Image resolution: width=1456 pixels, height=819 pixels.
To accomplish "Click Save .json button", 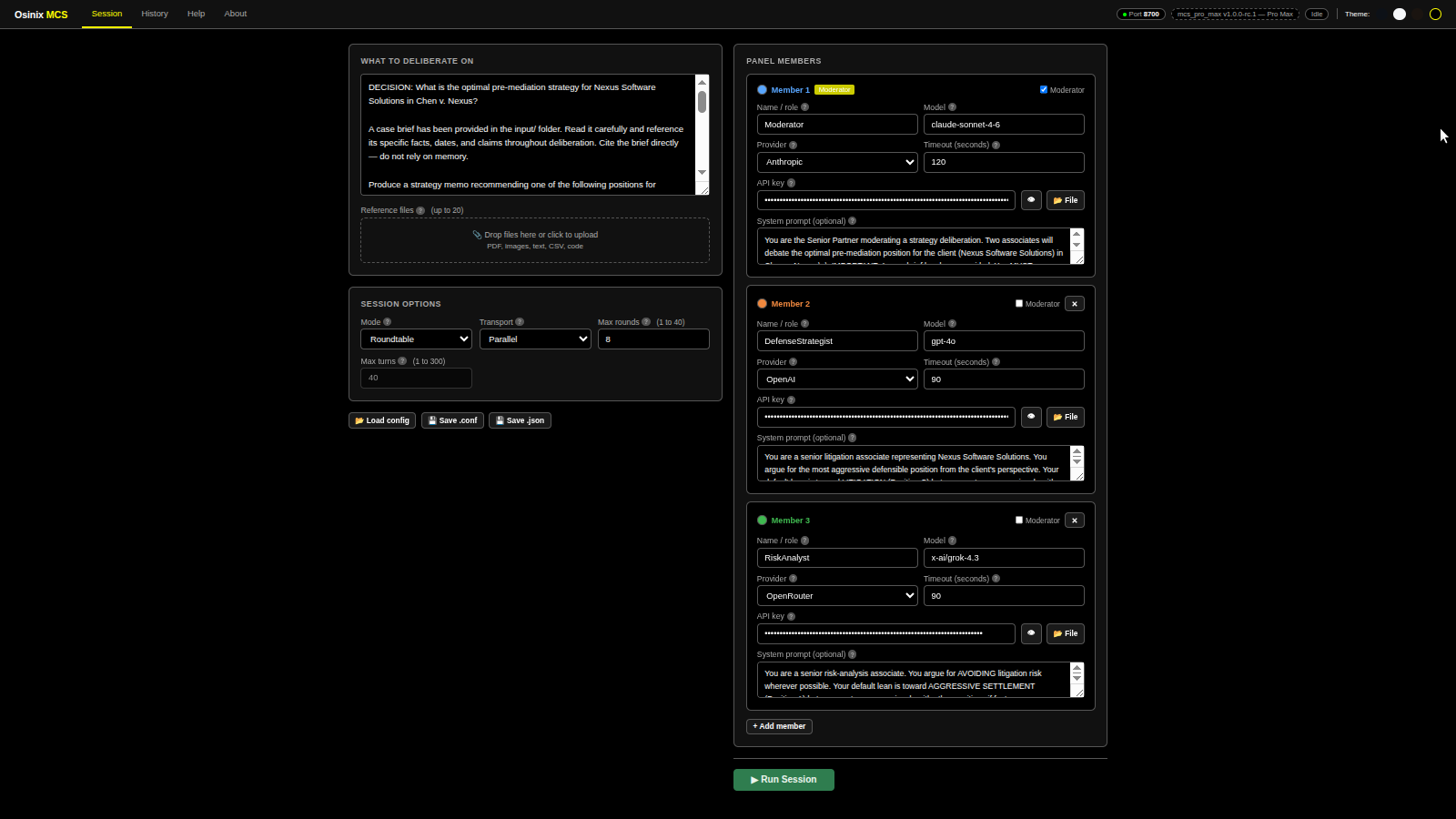I will pos(520,420).
